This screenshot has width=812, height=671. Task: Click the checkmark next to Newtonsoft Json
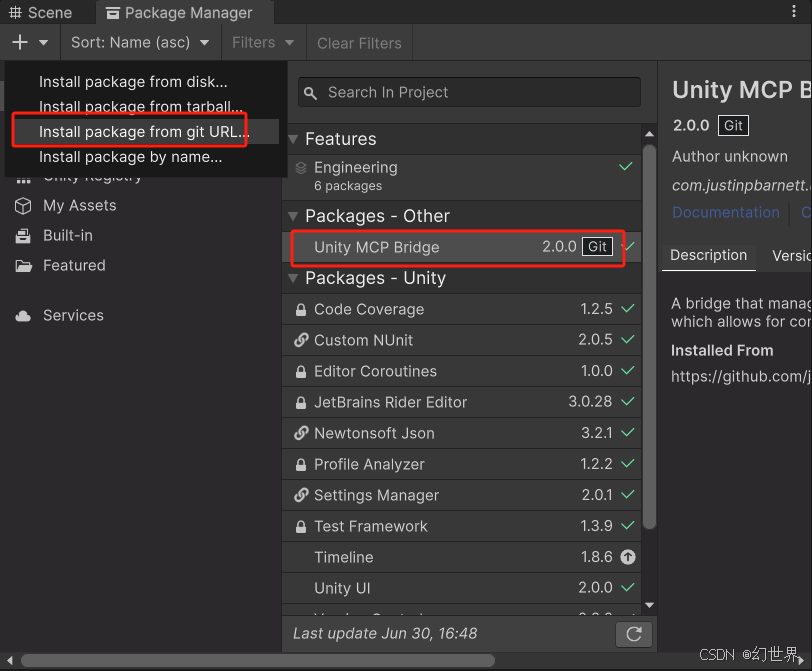click(626, 433)
